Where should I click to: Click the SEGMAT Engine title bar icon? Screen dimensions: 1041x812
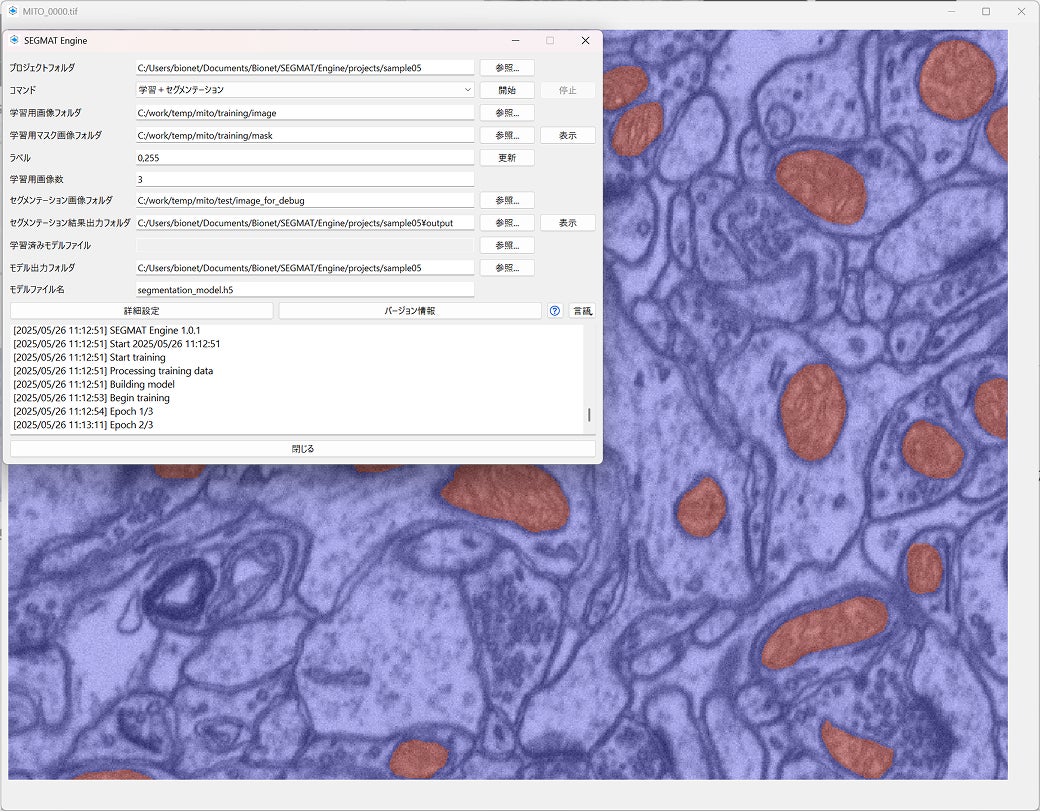[14, 41]
